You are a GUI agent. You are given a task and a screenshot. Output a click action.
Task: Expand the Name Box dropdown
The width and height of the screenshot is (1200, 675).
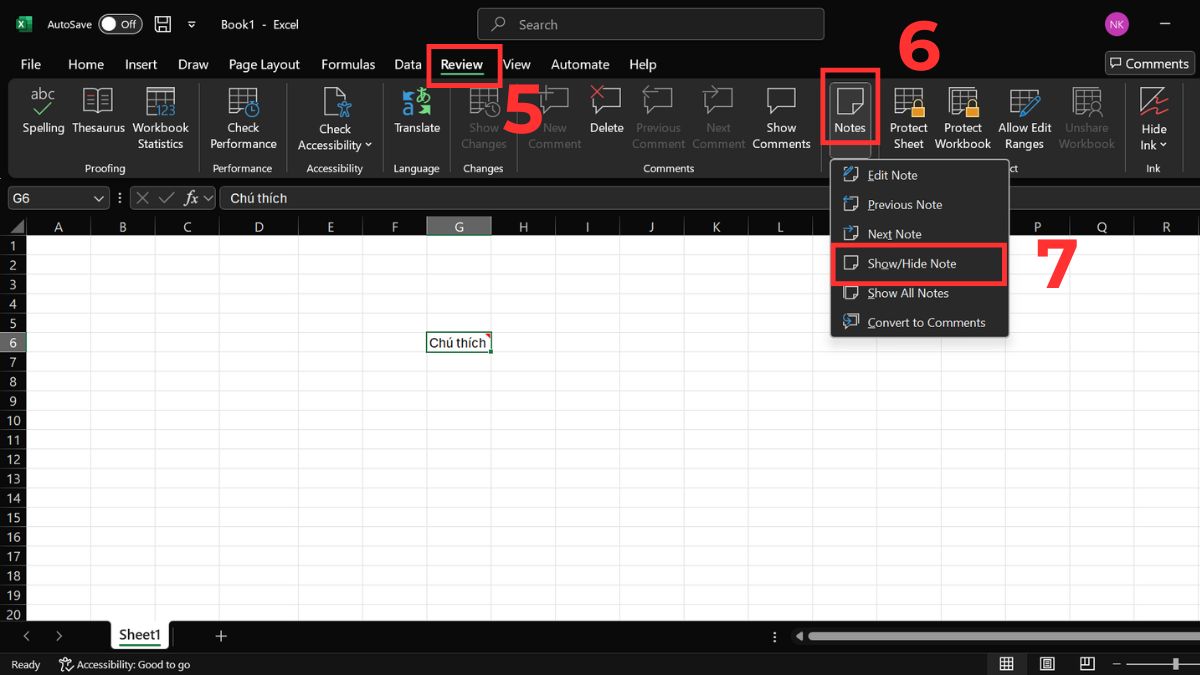tap(98, 197)
